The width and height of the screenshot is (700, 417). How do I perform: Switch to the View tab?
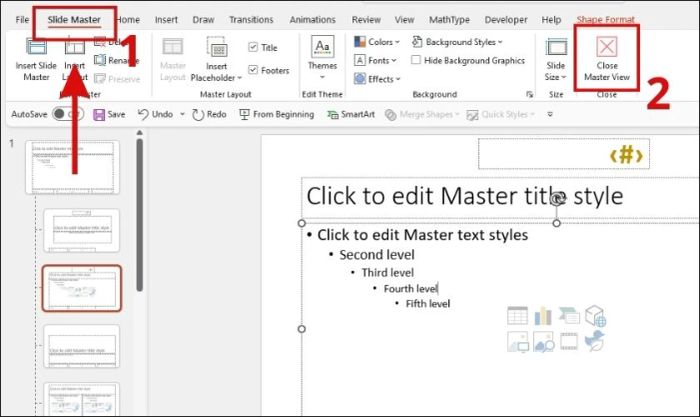pos(404,20)
